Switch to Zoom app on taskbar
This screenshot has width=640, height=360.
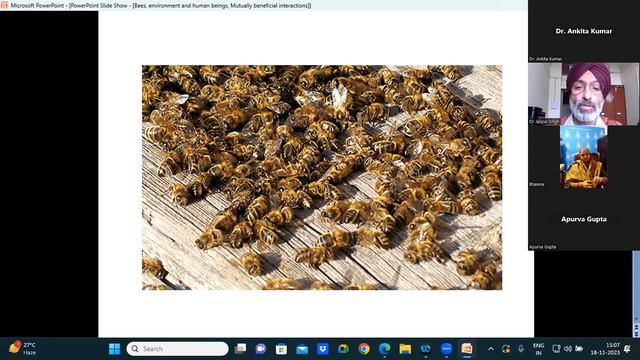pos(447,349)
